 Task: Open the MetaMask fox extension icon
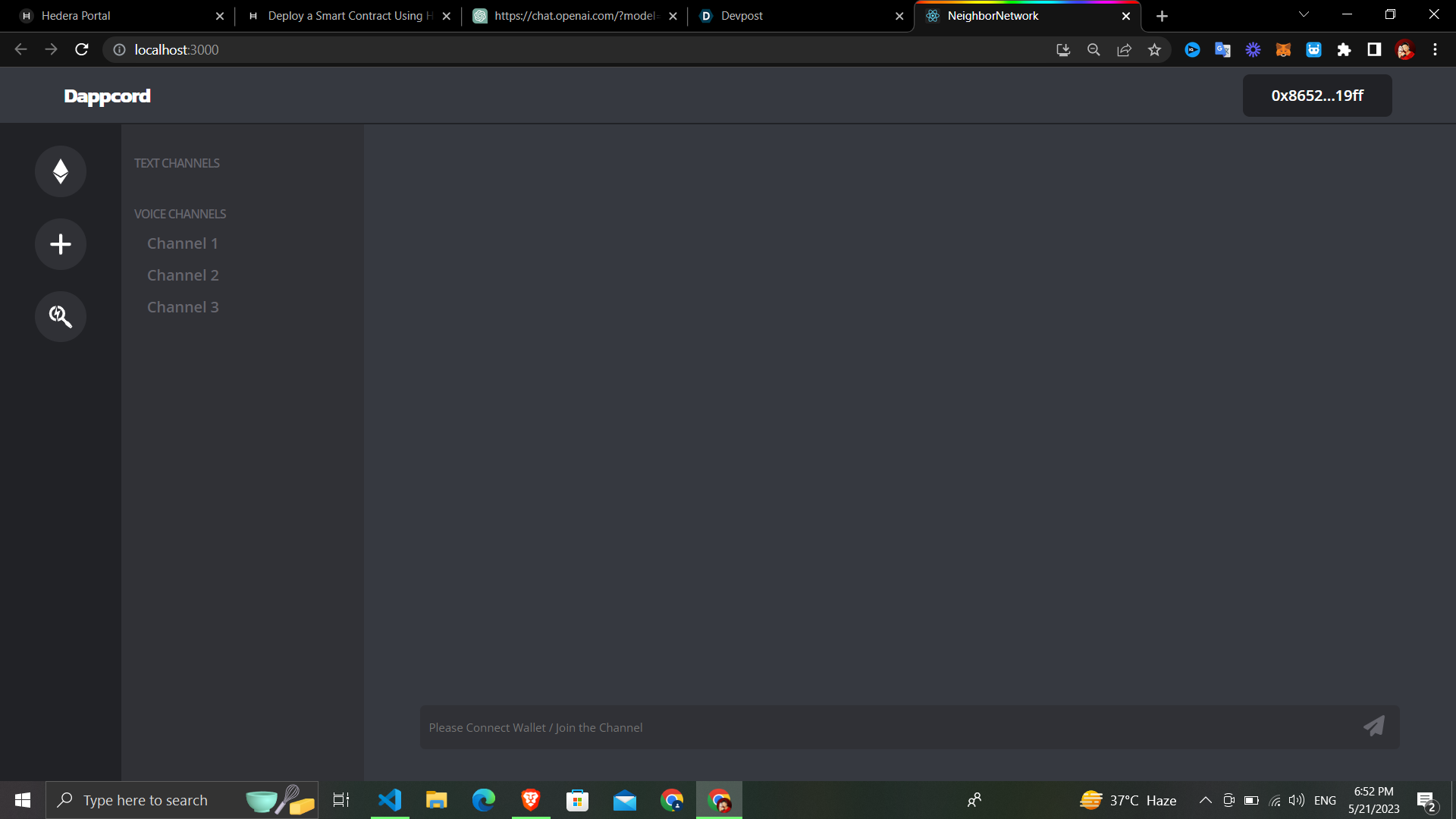1283,50
